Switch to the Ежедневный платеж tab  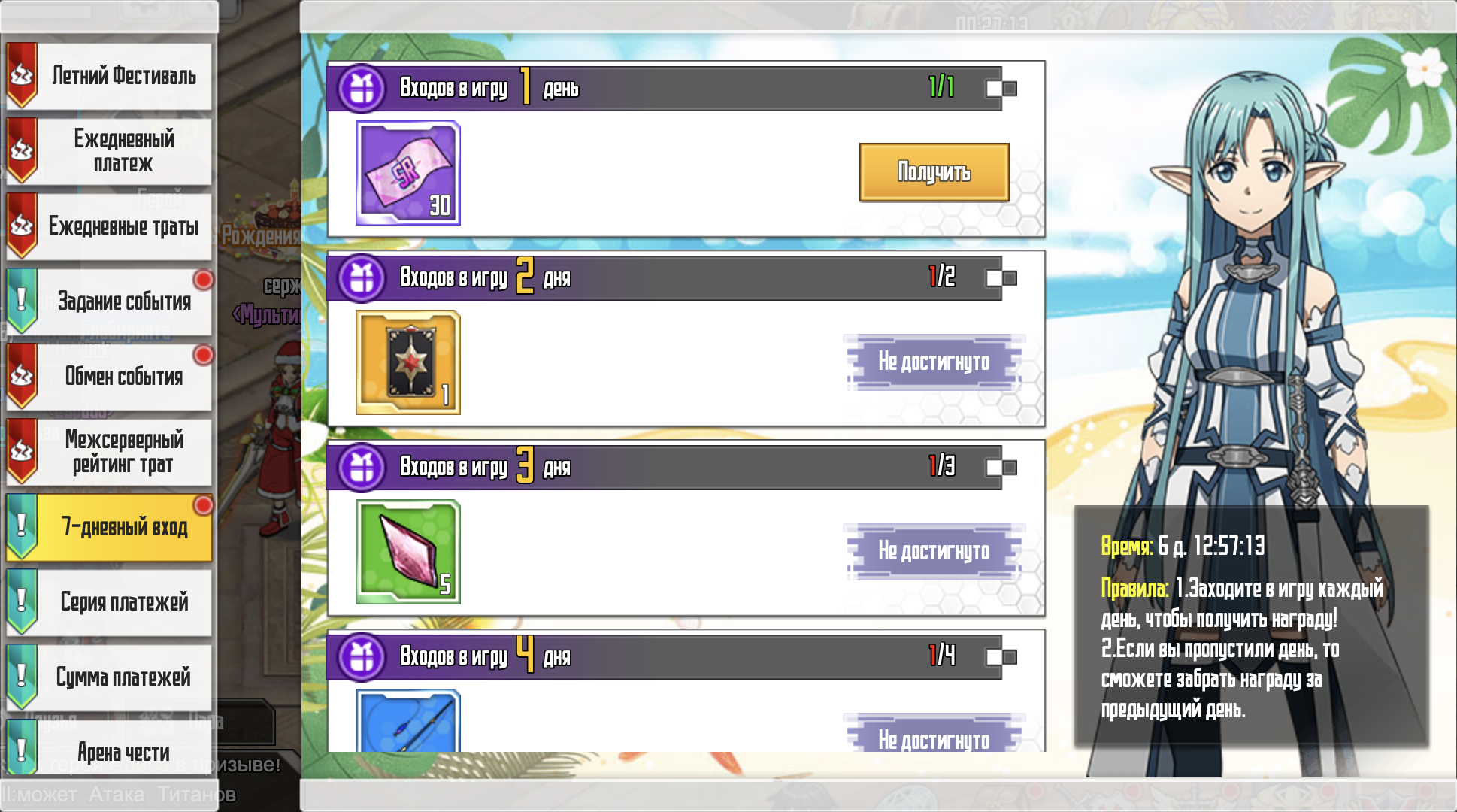(109, 151)
